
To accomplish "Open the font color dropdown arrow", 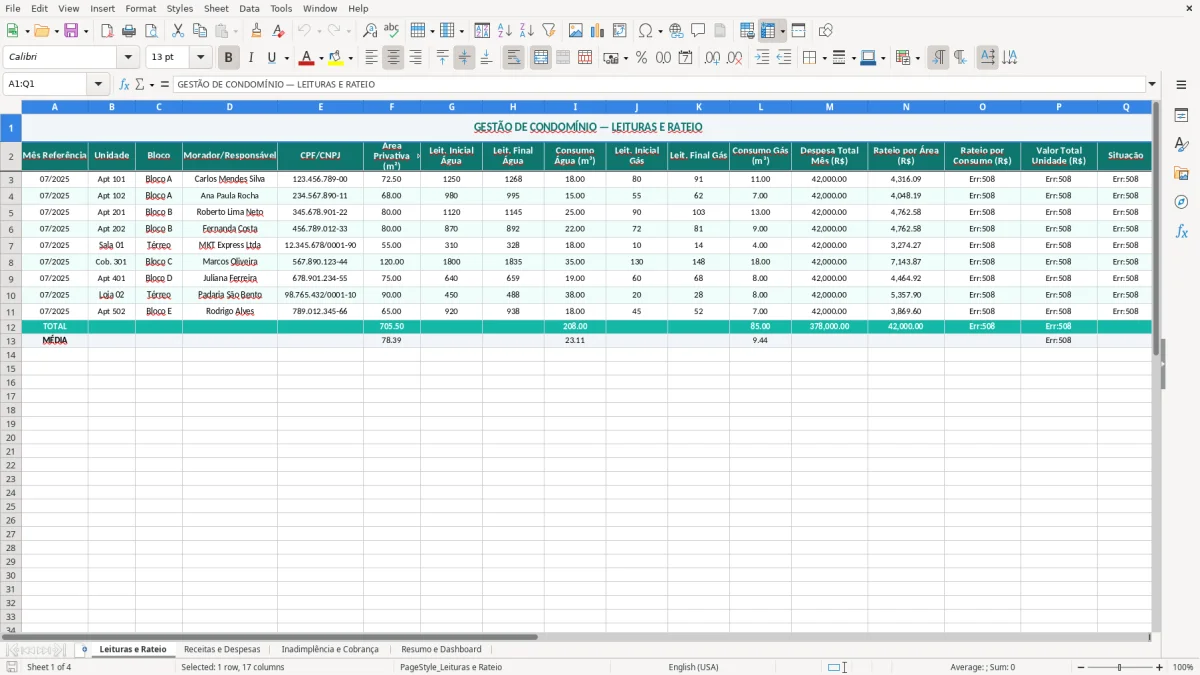I will pyautogui.click(x=321, y=58).
